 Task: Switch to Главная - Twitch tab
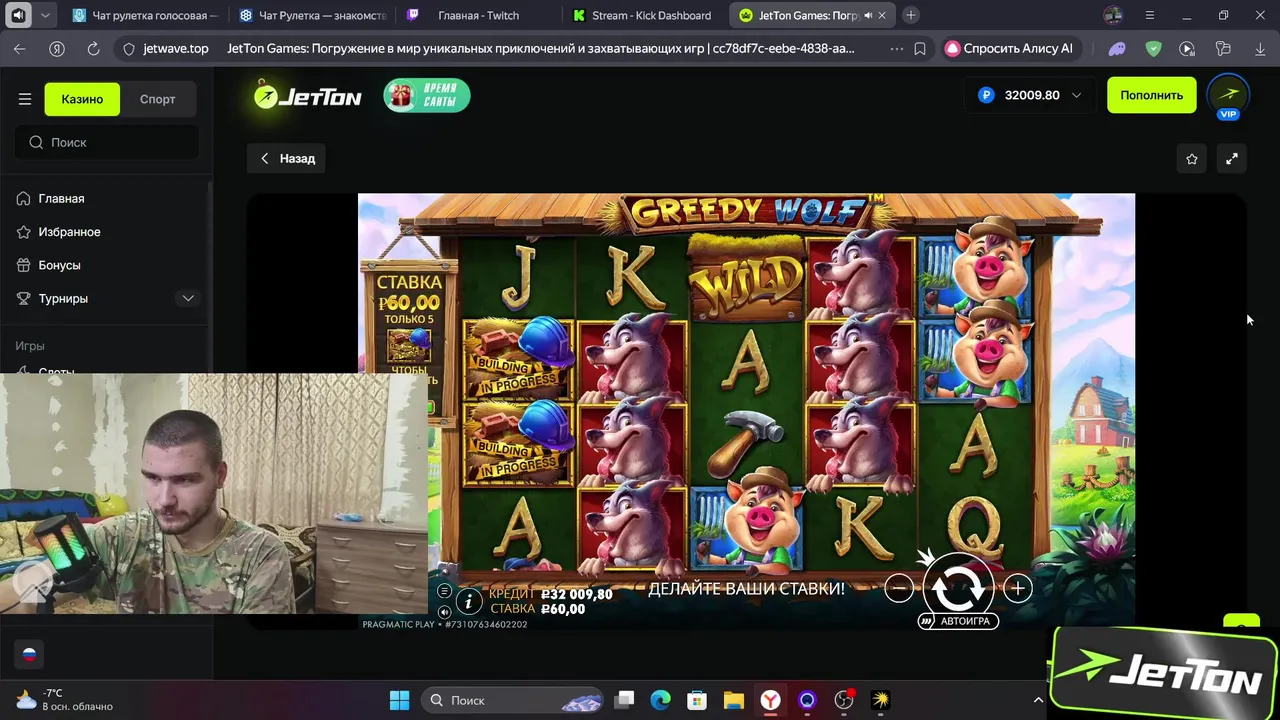(x=479, y=15)
